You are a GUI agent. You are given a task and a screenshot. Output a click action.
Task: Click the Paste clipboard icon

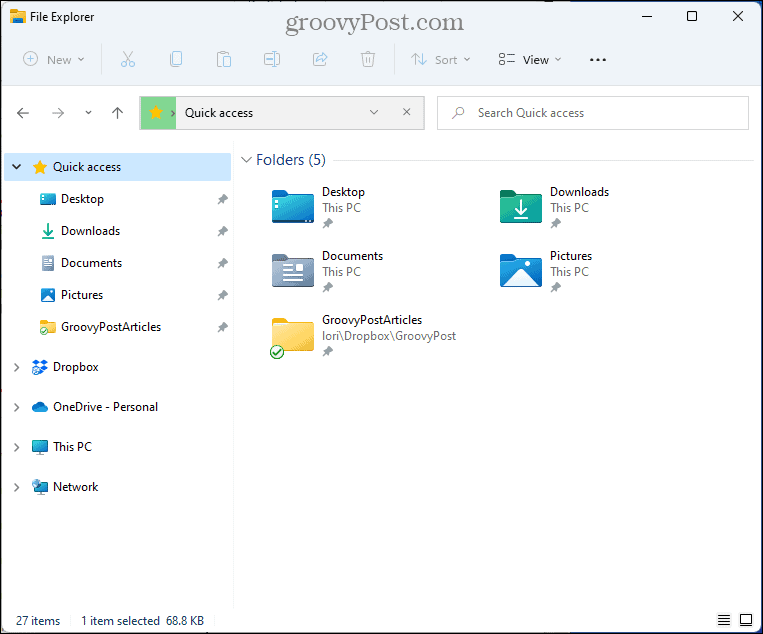tap(224, 59)
